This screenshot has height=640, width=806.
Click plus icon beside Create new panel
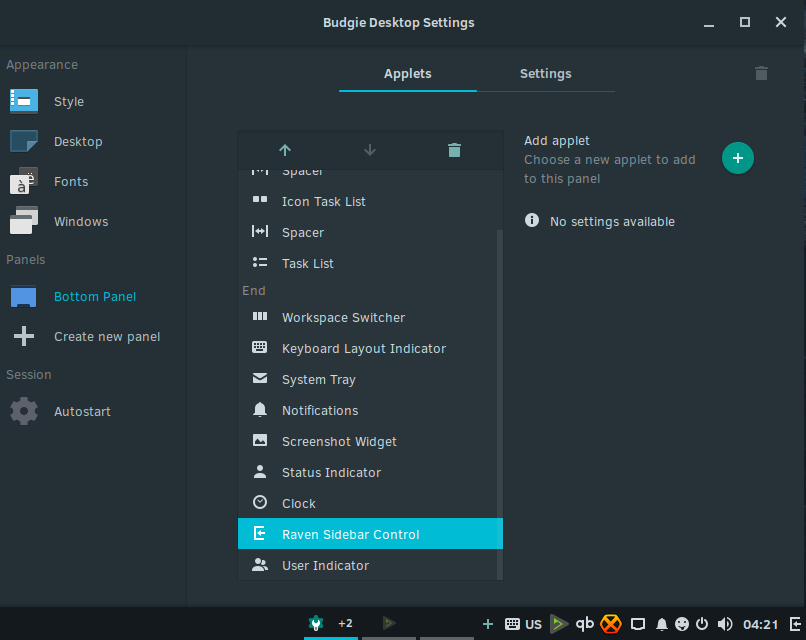pyautogui.click(x=24, y=336)
